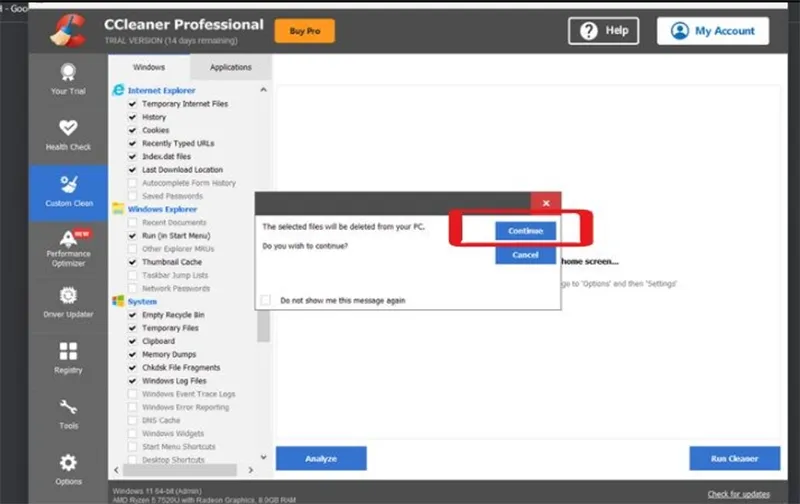Uncheck the Clipboard checkbox

132,341
